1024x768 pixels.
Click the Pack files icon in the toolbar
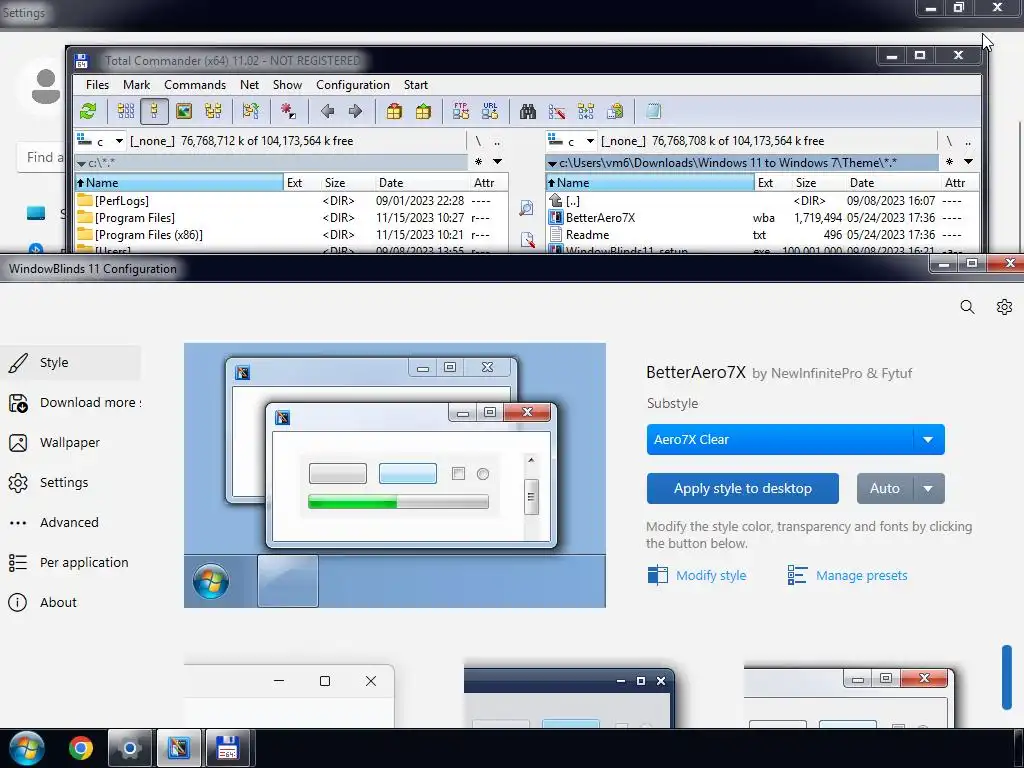pyautogui.click(x=394, y=111)
